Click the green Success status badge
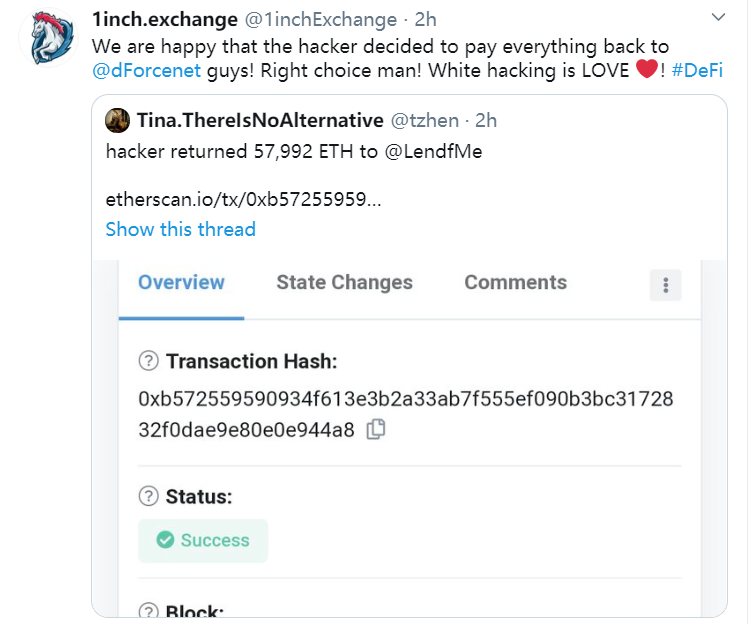This screenshot has width=754, height=624. coord(203,540)
